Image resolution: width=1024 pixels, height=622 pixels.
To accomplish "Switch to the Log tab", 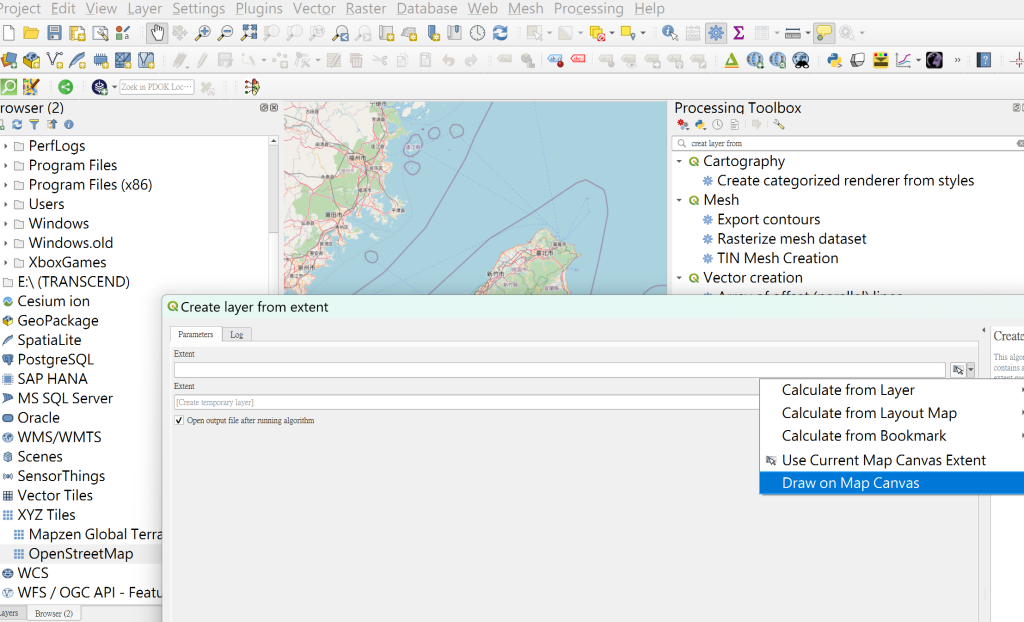I will coord(236,335).
